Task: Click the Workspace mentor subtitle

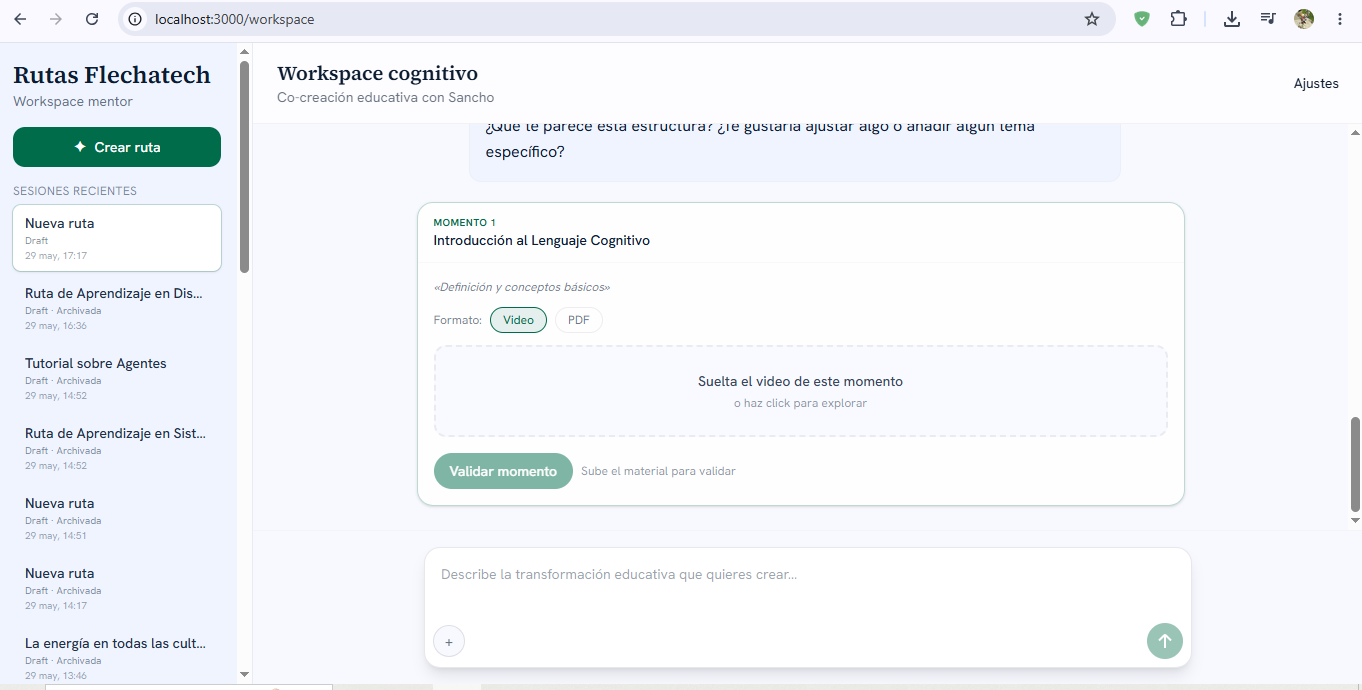Action: [73, 102]
